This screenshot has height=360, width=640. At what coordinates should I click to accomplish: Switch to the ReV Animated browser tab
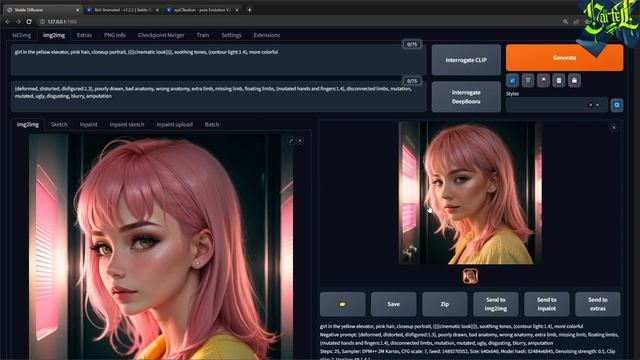tap(121, 10)
